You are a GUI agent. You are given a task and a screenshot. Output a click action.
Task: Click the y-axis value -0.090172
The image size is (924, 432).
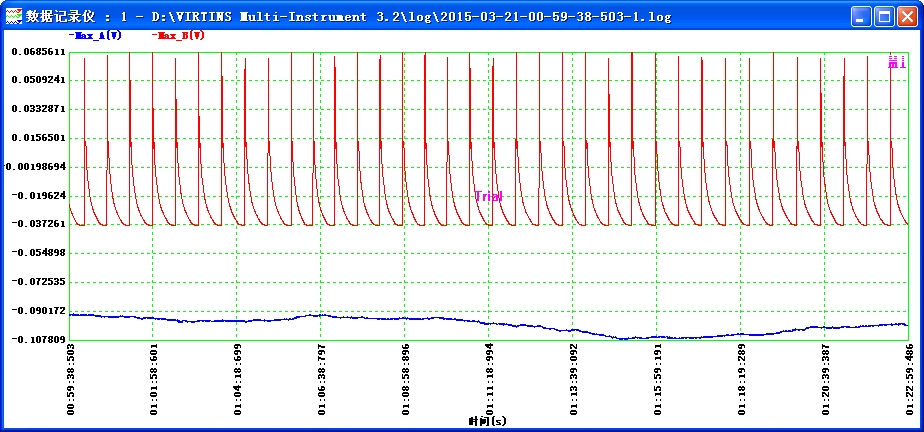click(38, 311)
